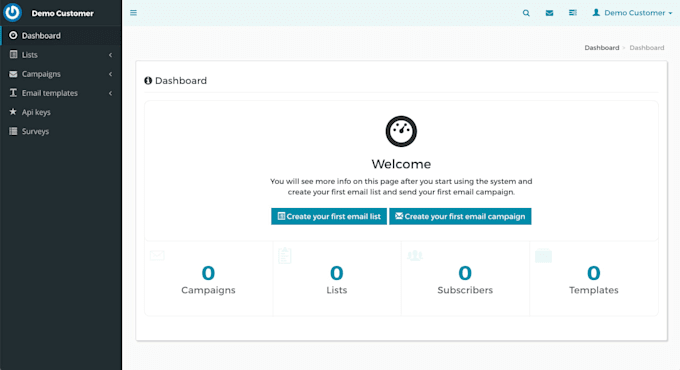Click the user avatar icon beside Demo Customer
Screen dimensions: 680x370
(x=596, y=13)
